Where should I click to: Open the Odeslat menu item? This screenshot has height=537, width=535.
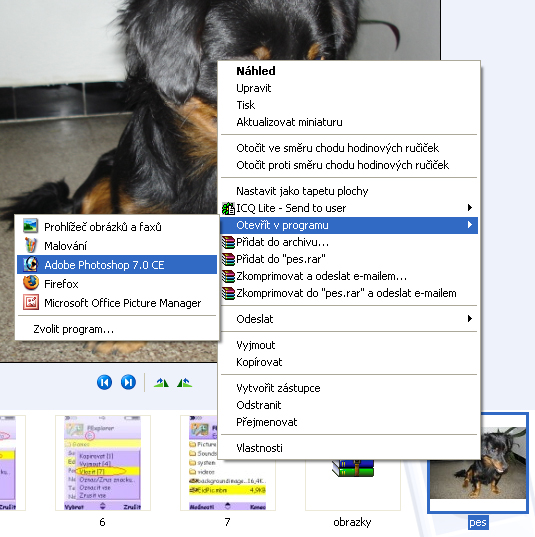(x=349, y=319)
